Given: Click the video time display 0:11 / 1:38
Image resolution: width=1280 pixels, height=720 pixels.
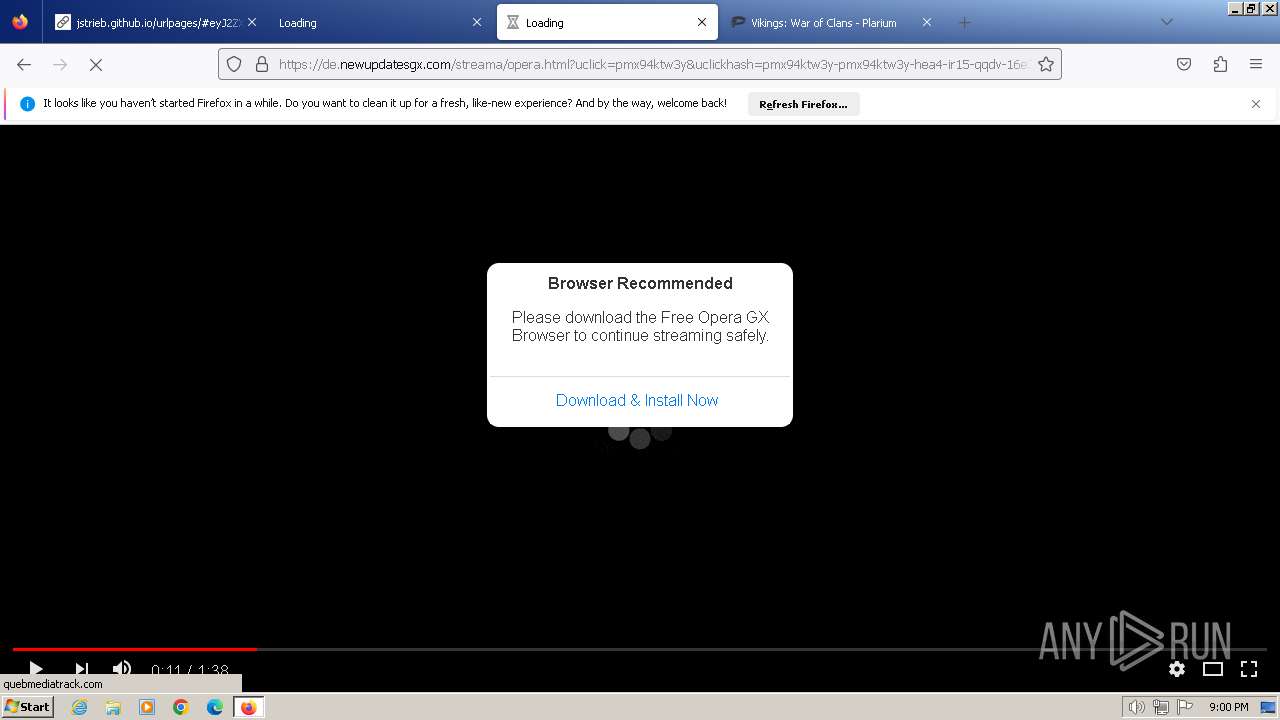Looking at the screenshot, I should click(x=190, y=671).
